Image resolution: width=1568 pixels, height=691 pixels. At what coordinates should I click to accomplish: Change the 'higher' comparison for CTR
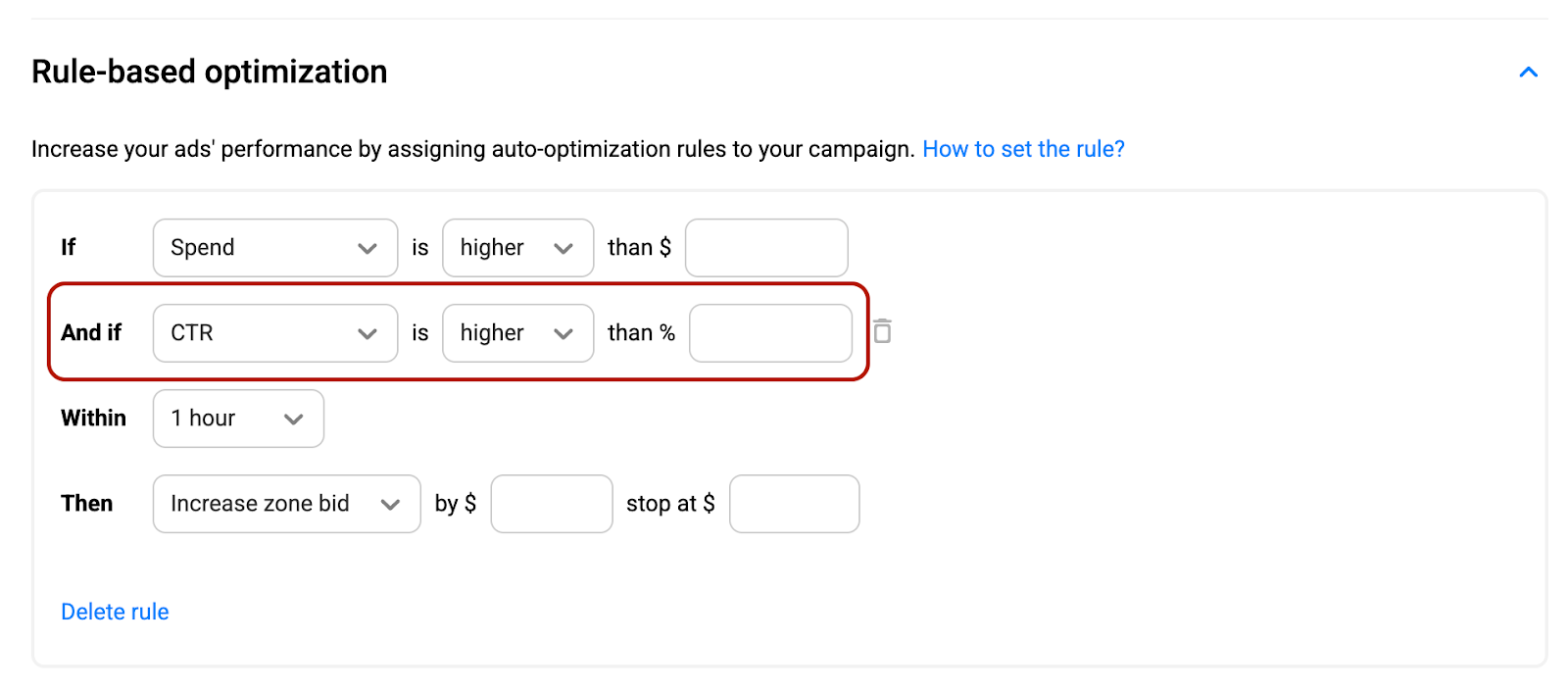(517, 333)
